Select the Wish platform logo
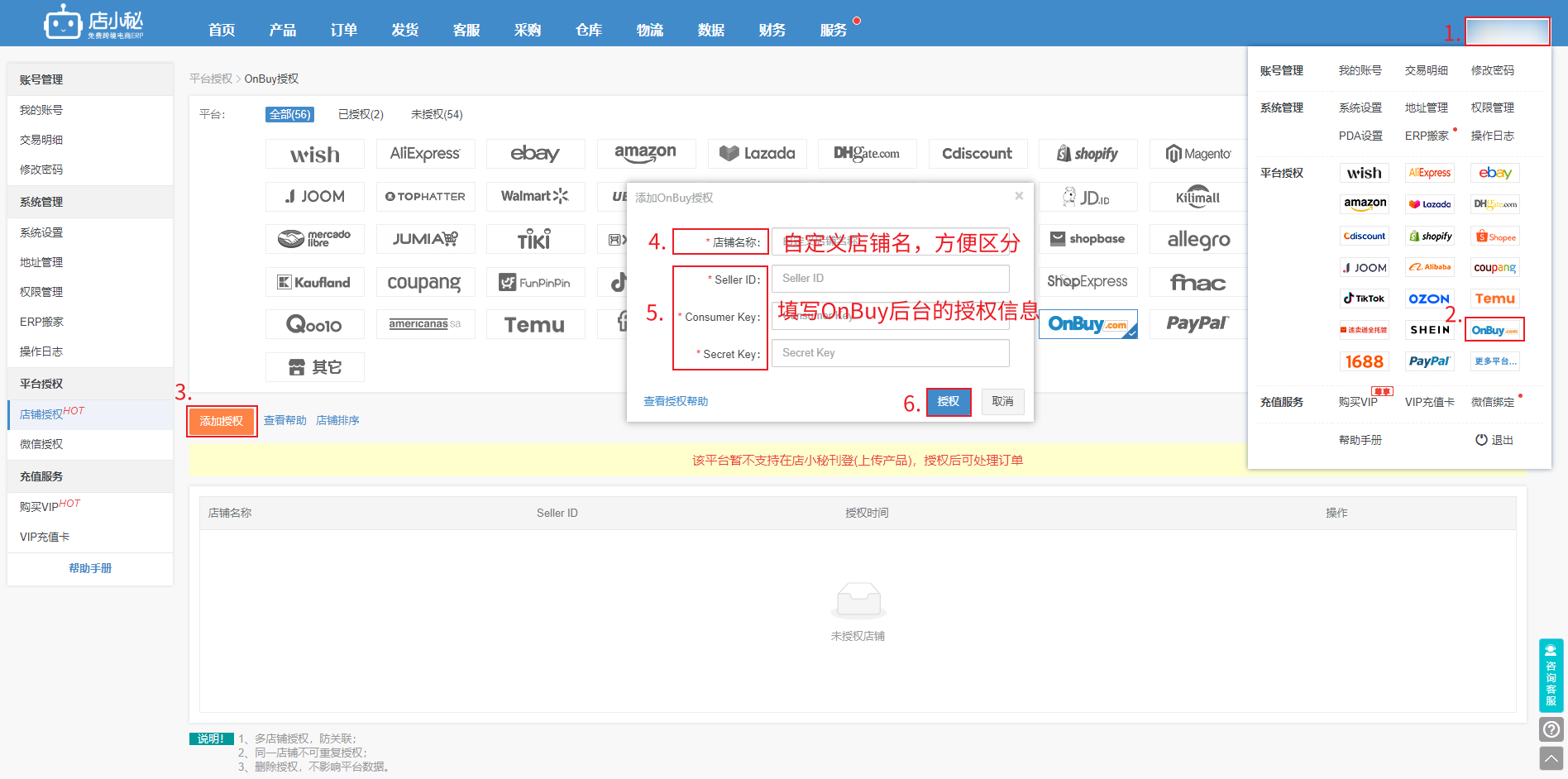This screenshot has width=1568, height=779. click(x=314, y=154)
